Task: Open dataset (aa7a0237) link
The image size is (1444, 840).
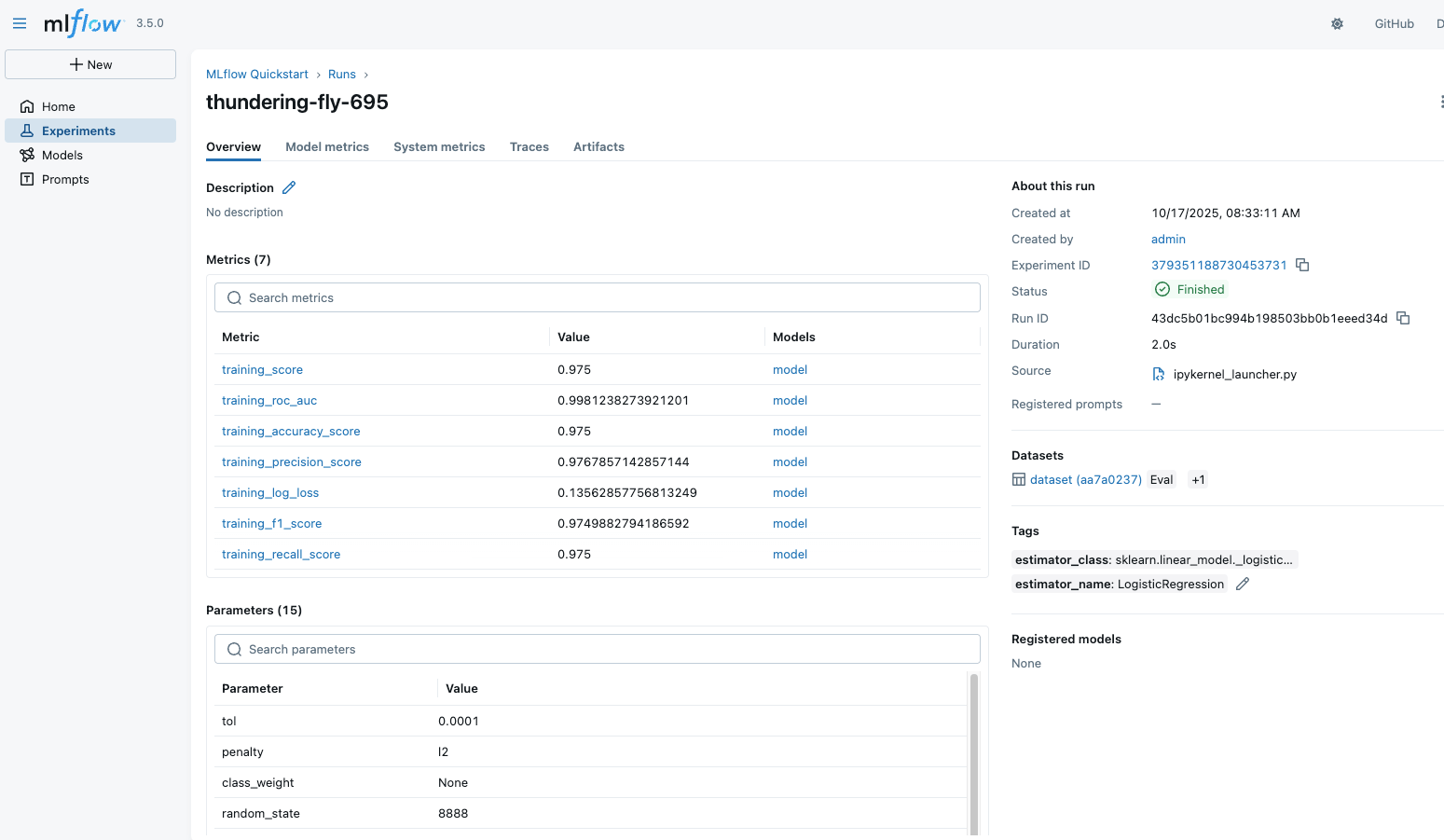Action: [x=1086, y=479]
